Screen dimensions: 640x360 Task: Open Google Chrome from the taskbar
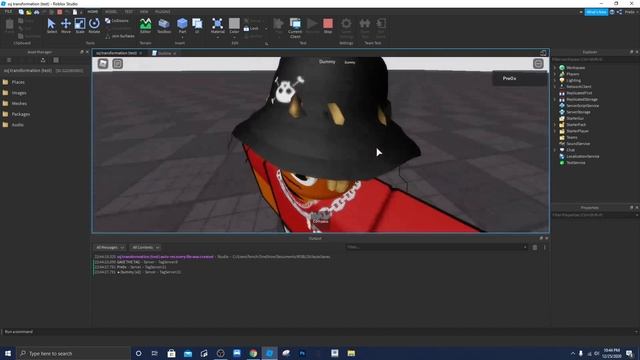pyautogui.click(x=253, y=353)
